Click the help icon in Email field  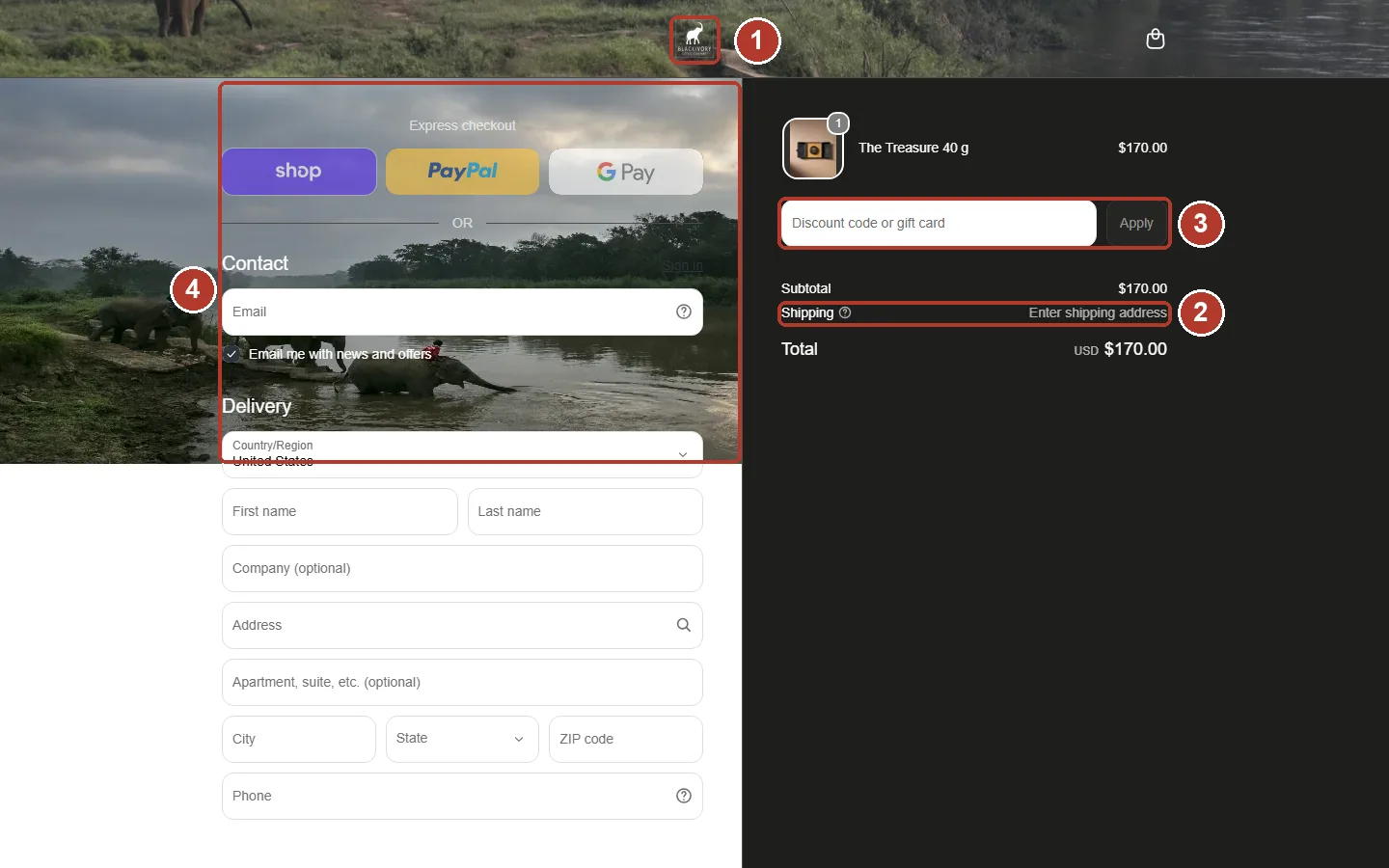684,312
